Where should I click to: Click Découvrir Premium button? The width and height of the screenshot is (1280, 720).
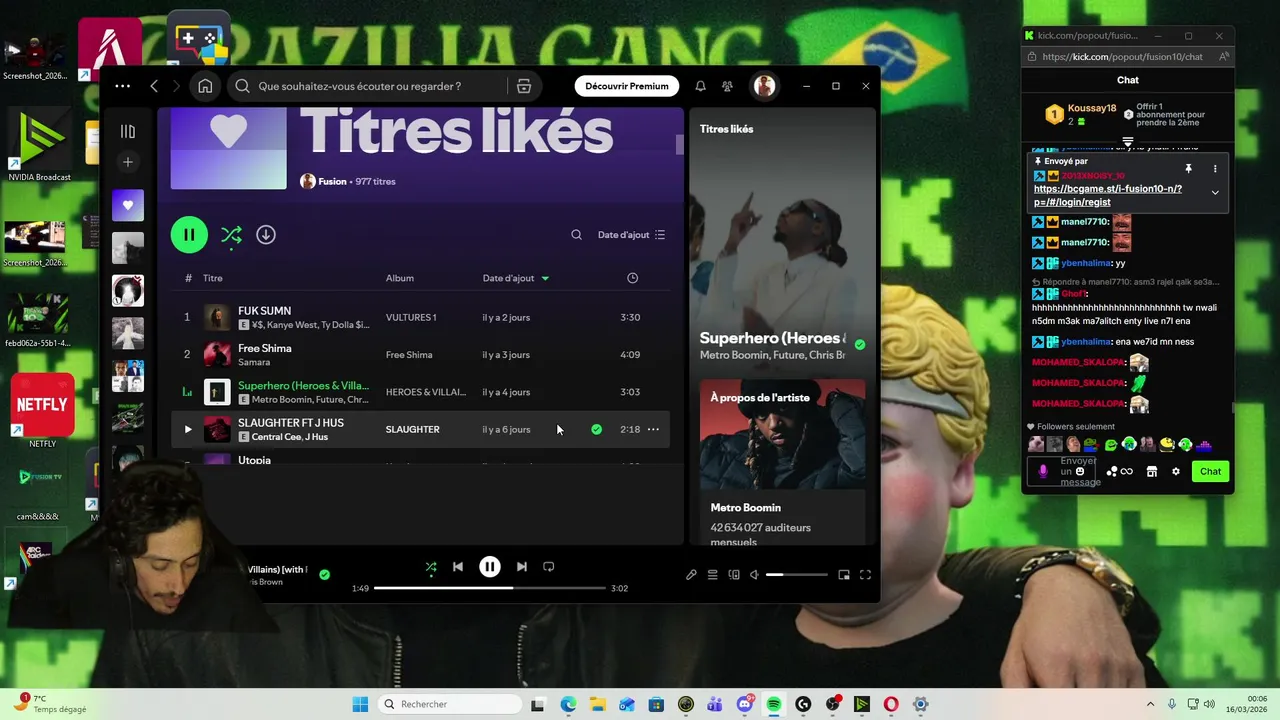click(x=627, y=86)
